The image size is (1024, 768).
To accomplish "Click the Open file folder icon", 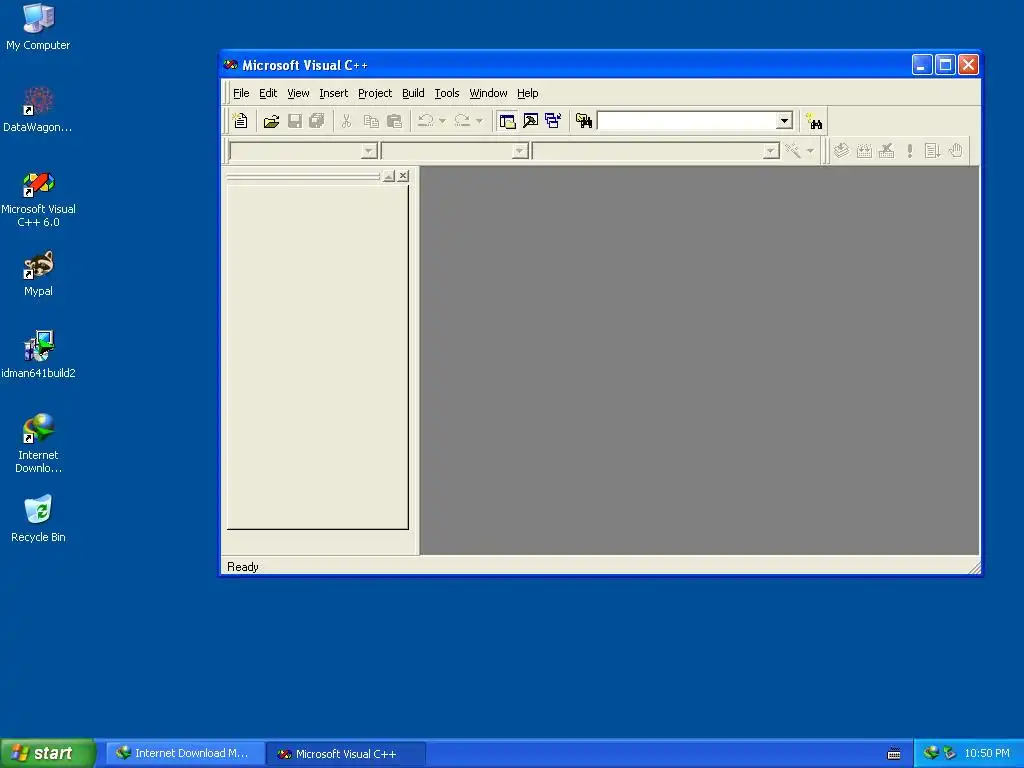I will click(271, 121).
